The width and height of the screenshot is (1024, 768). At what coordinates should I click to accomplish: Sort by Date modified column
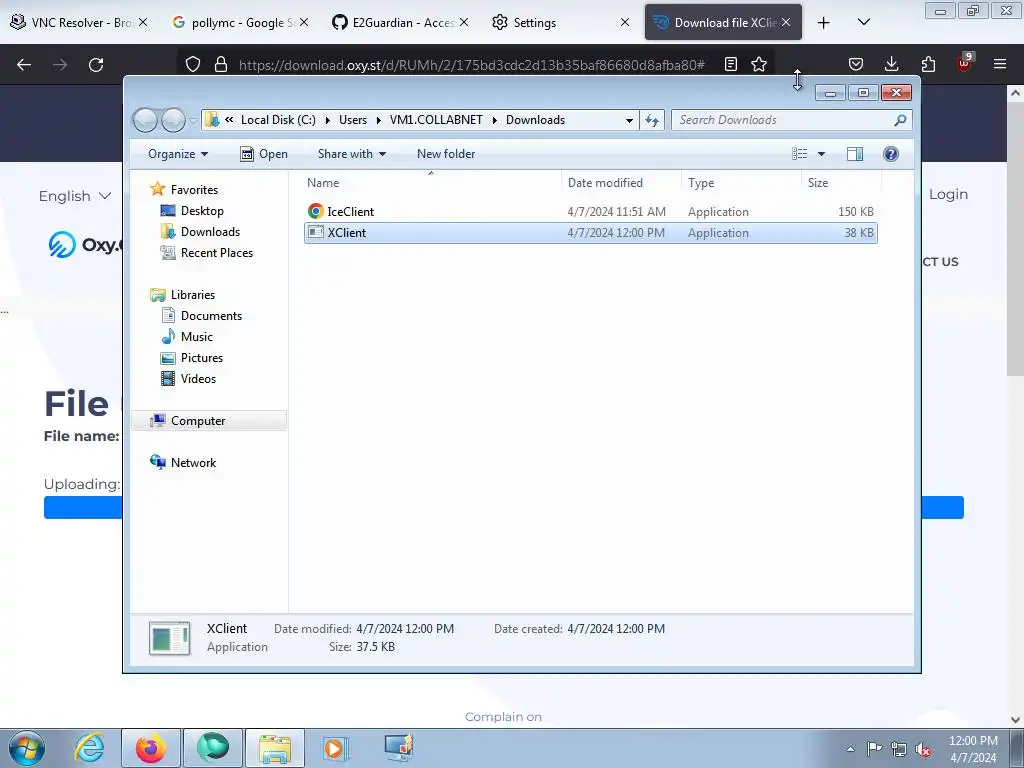620,183
